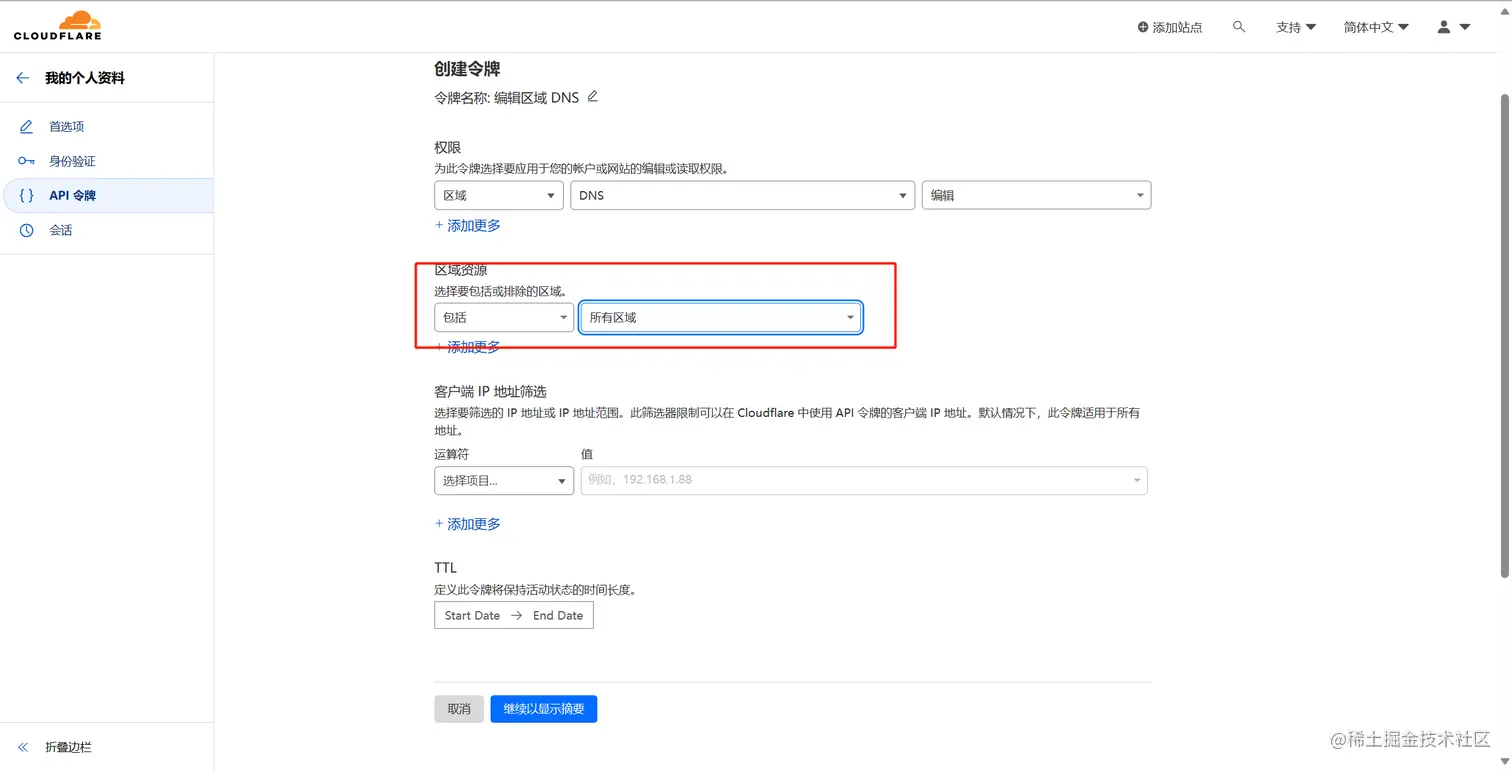Open the 区域 permission scope dropdown
This screenshot has height=771, width=1512.
point(499,195)
